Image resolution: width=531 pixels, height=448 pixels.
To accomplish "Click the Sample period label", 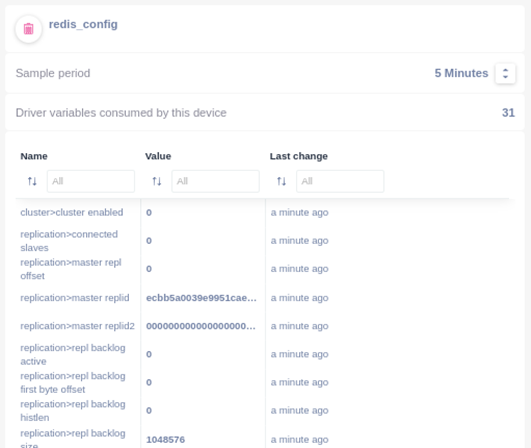I will tap(53, 73).
